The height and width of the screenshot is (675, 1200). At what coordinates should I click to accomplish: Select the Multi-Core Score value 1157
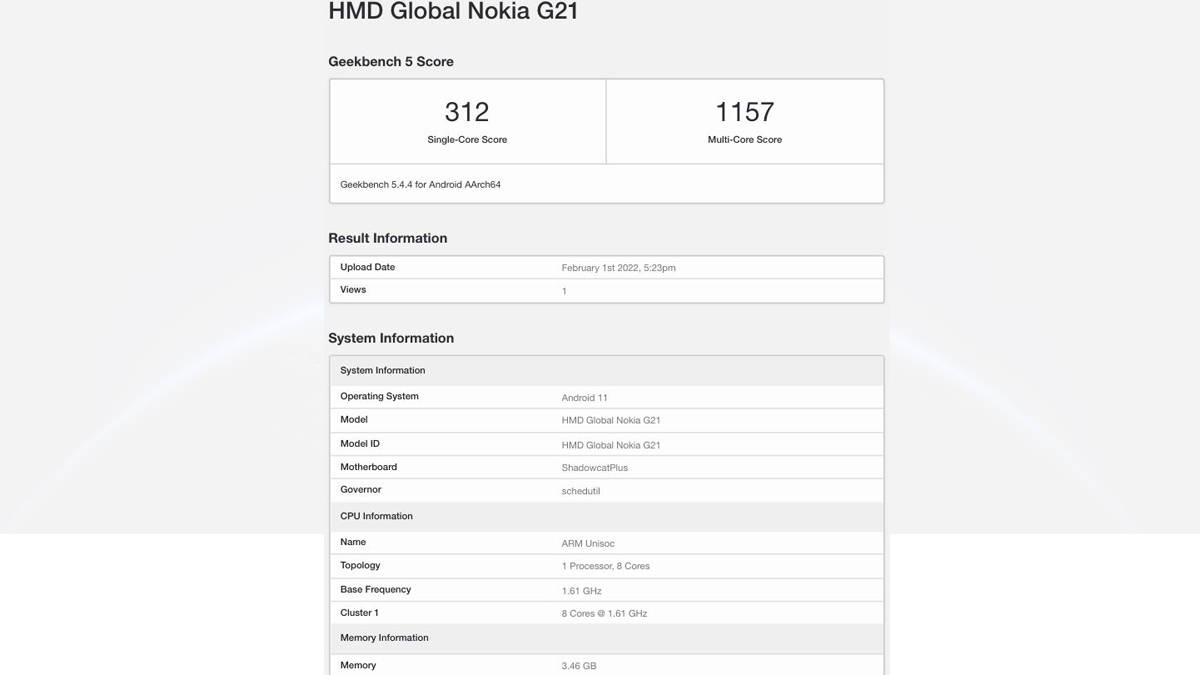pos(744,111)
